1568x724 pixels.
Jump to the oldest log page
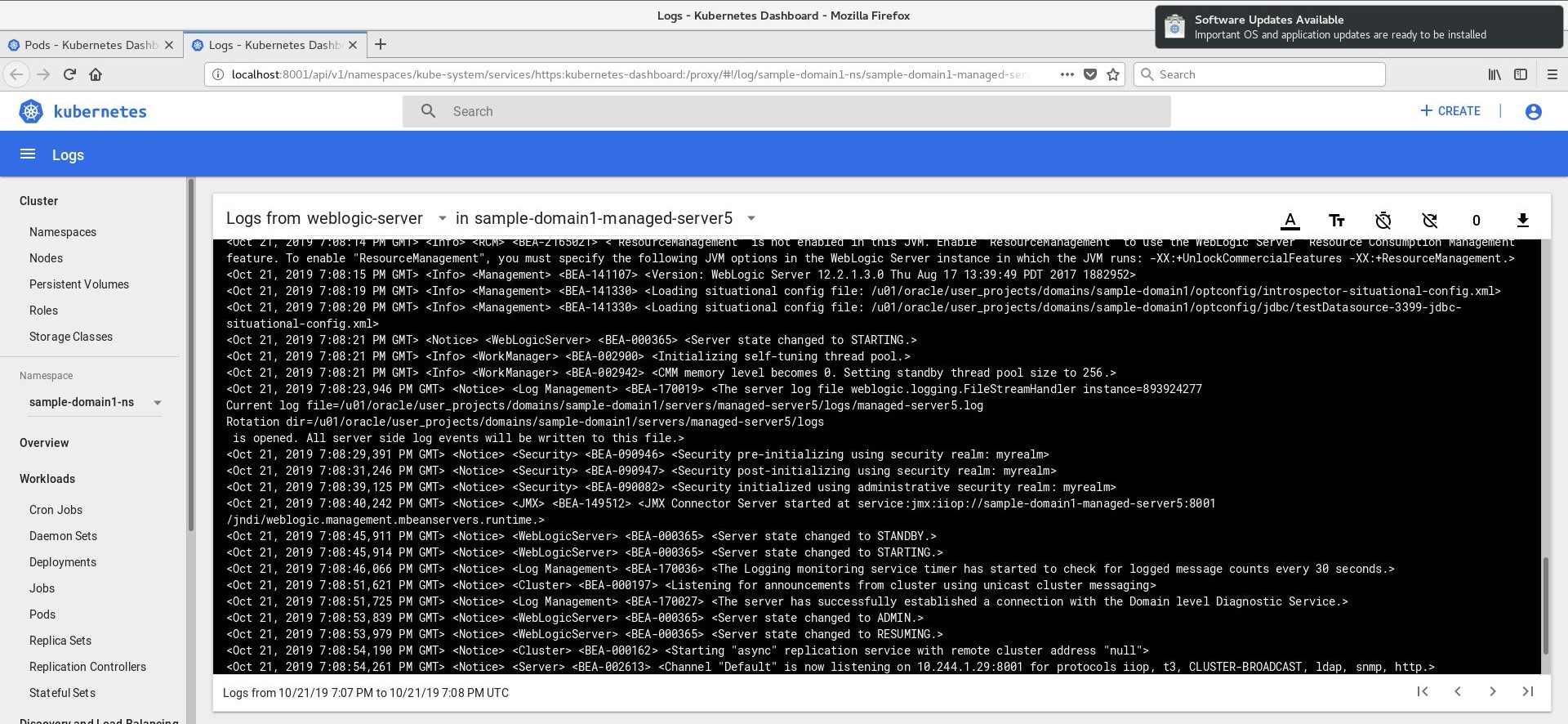1423,691
